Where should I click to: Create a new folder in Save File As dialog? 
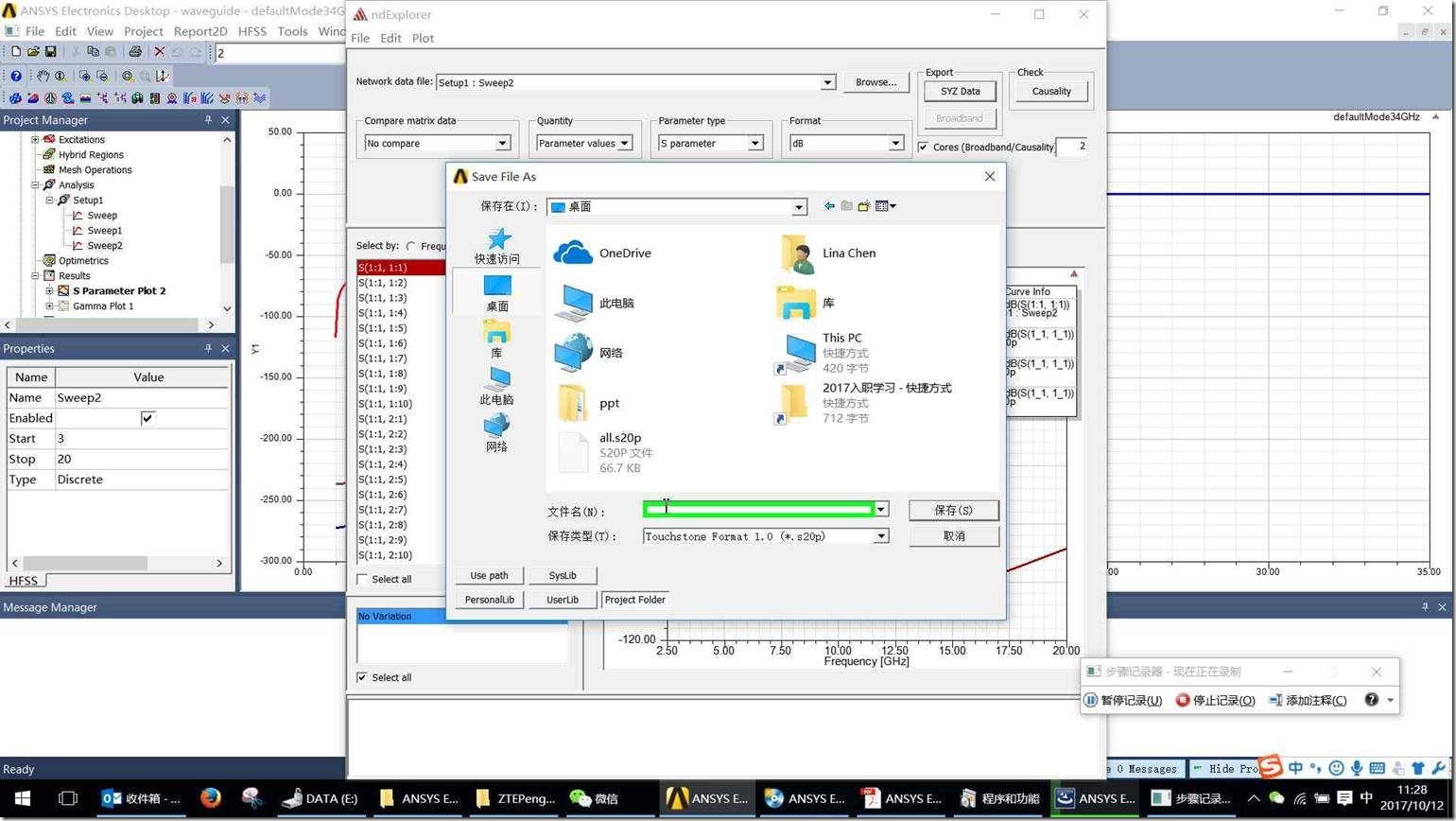[864, 206]
